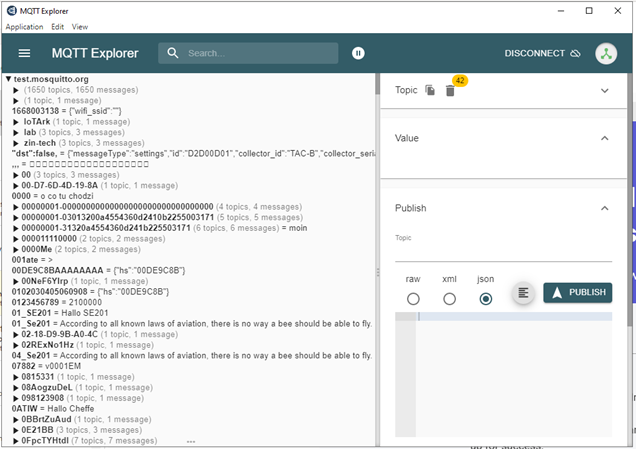Viewport: 636px width, 449px height.
Task: Select the 04_Se201 aviation message row
Action: coord(192,356)
